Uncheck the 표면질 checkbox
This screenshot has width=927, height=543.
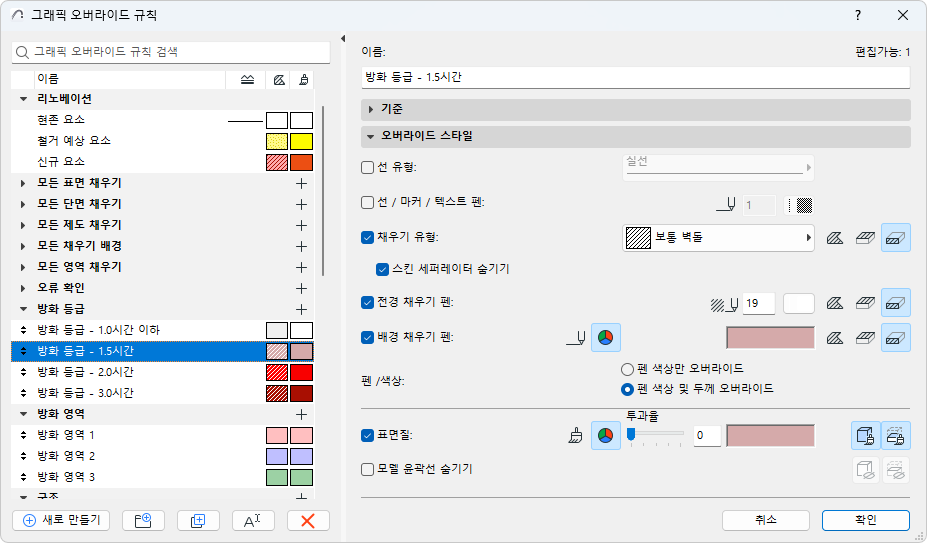pyautogui.click(x=367, y=435)
